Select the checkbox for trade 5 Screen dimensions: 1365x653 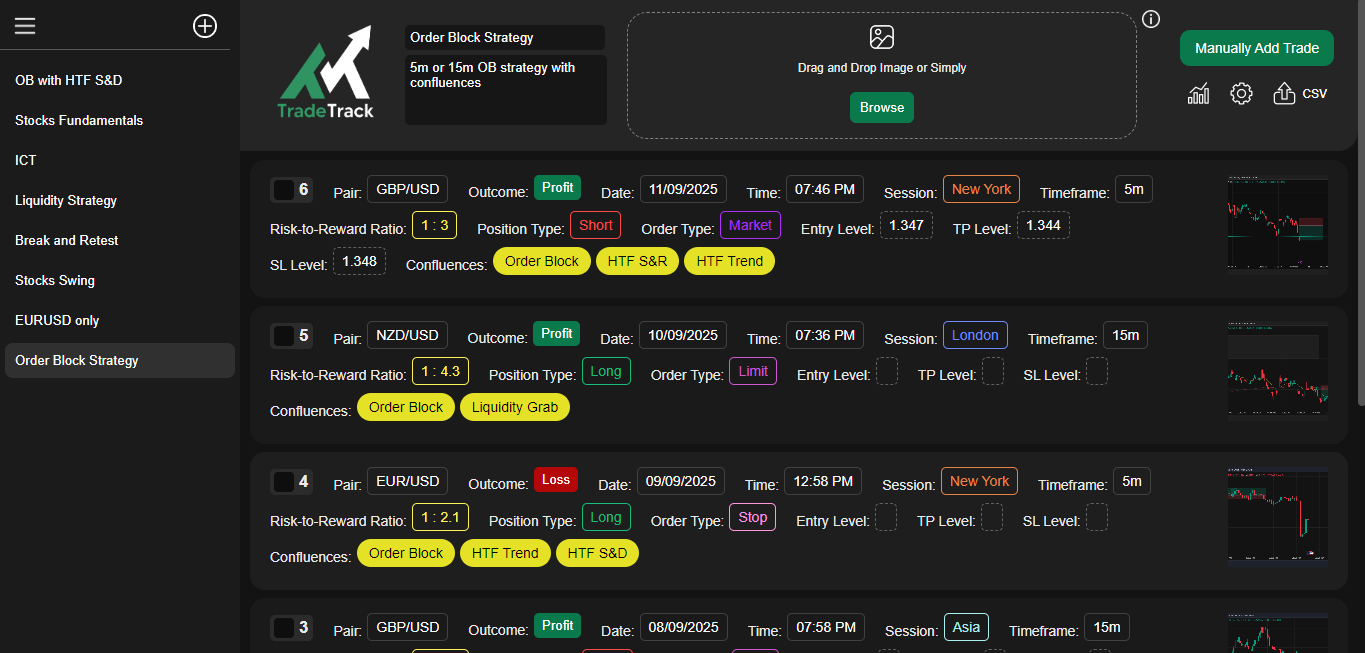click(285, 335)
